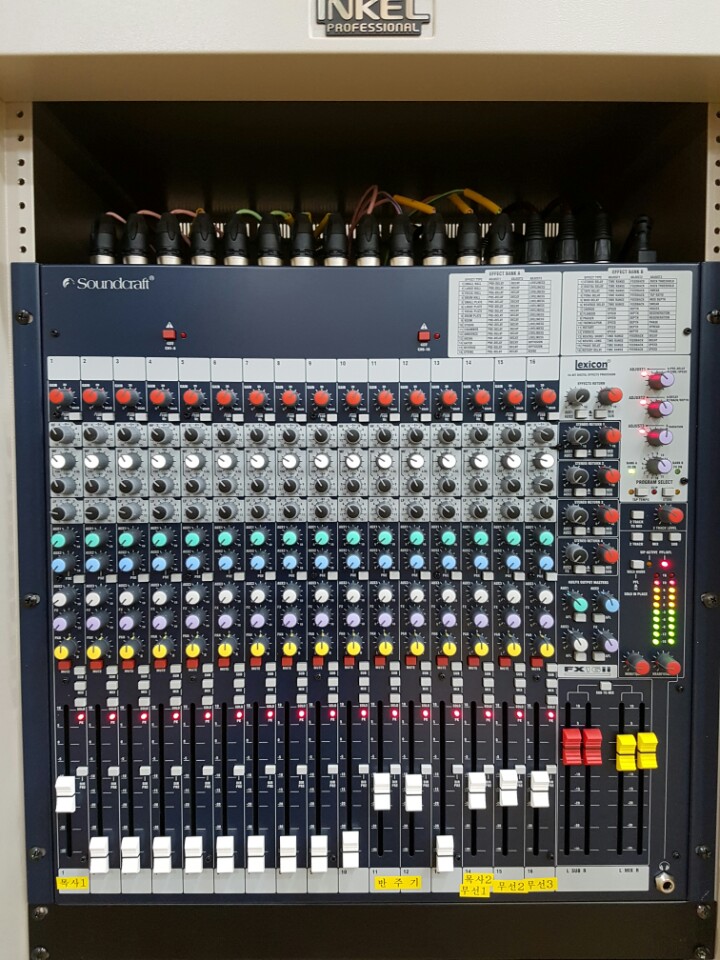Toggle the left red 48V phantom power switch
The height and width of the screenshot is (960, 720).
point(169,335)
